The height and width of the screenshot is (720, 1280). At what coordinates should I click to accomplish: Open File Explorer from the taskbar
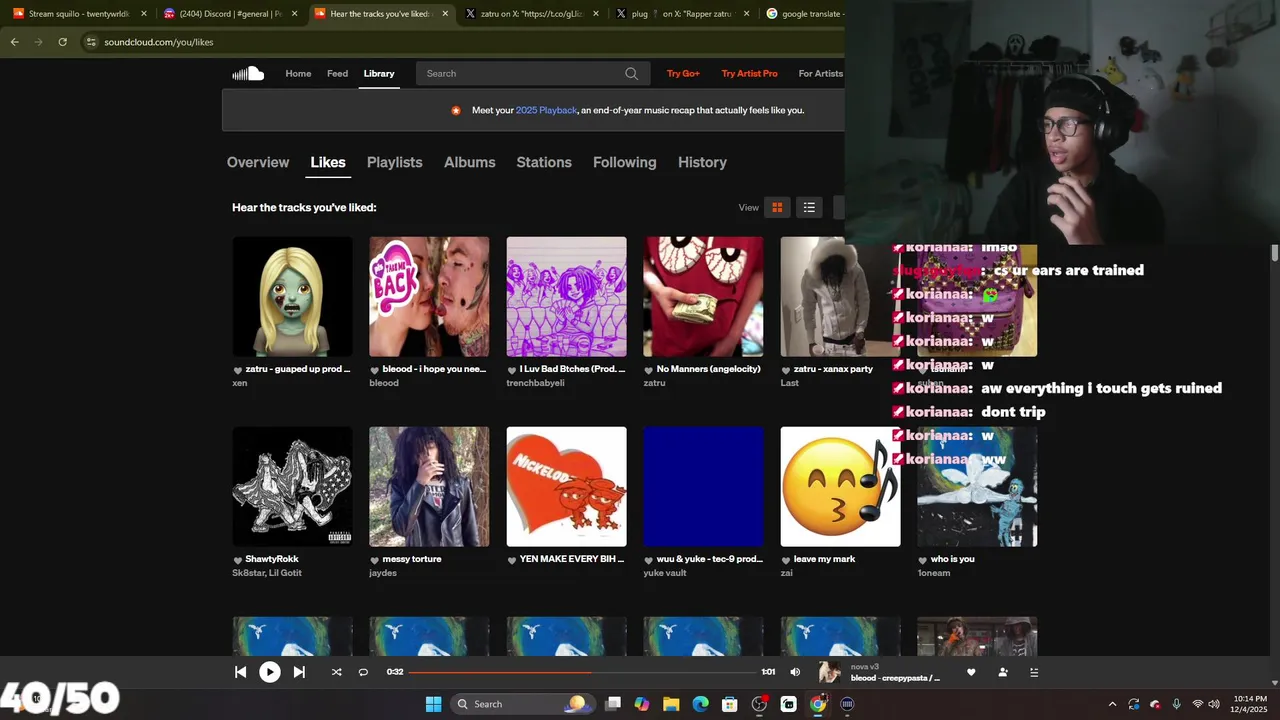[671, 704]
